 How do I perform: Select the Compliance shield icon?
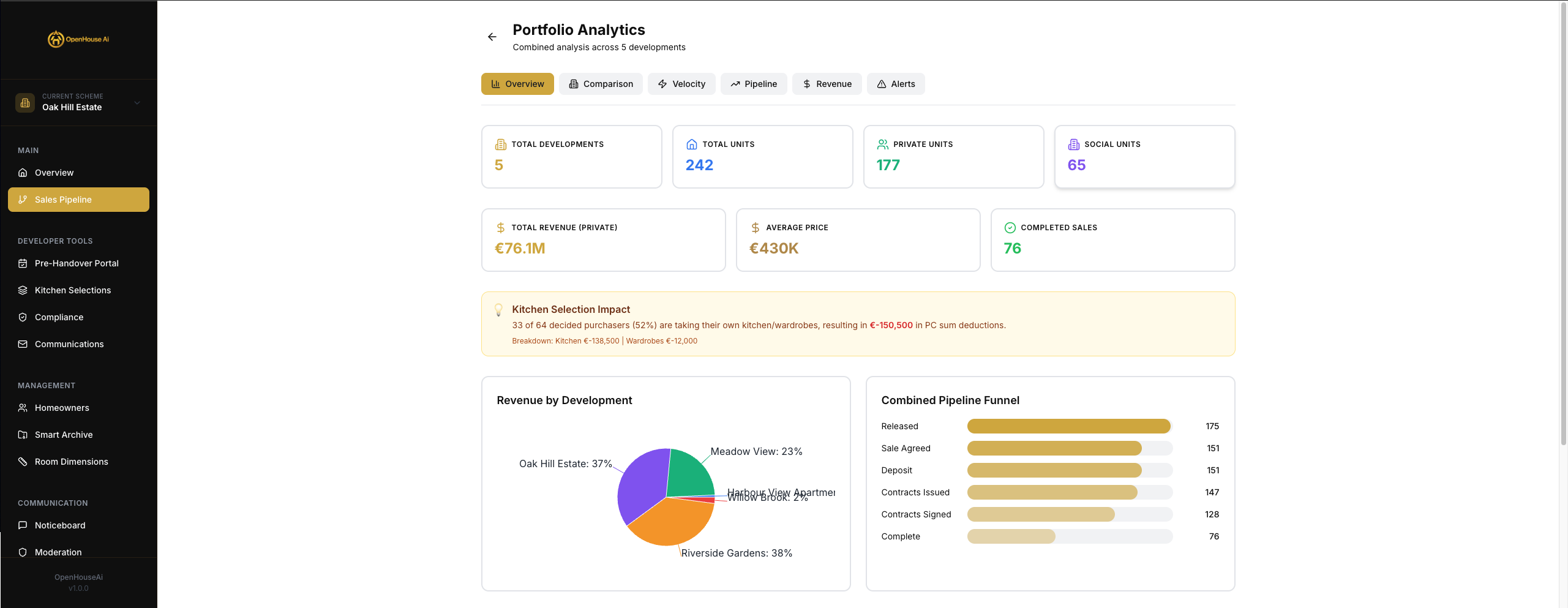click(x=23, y=317)
